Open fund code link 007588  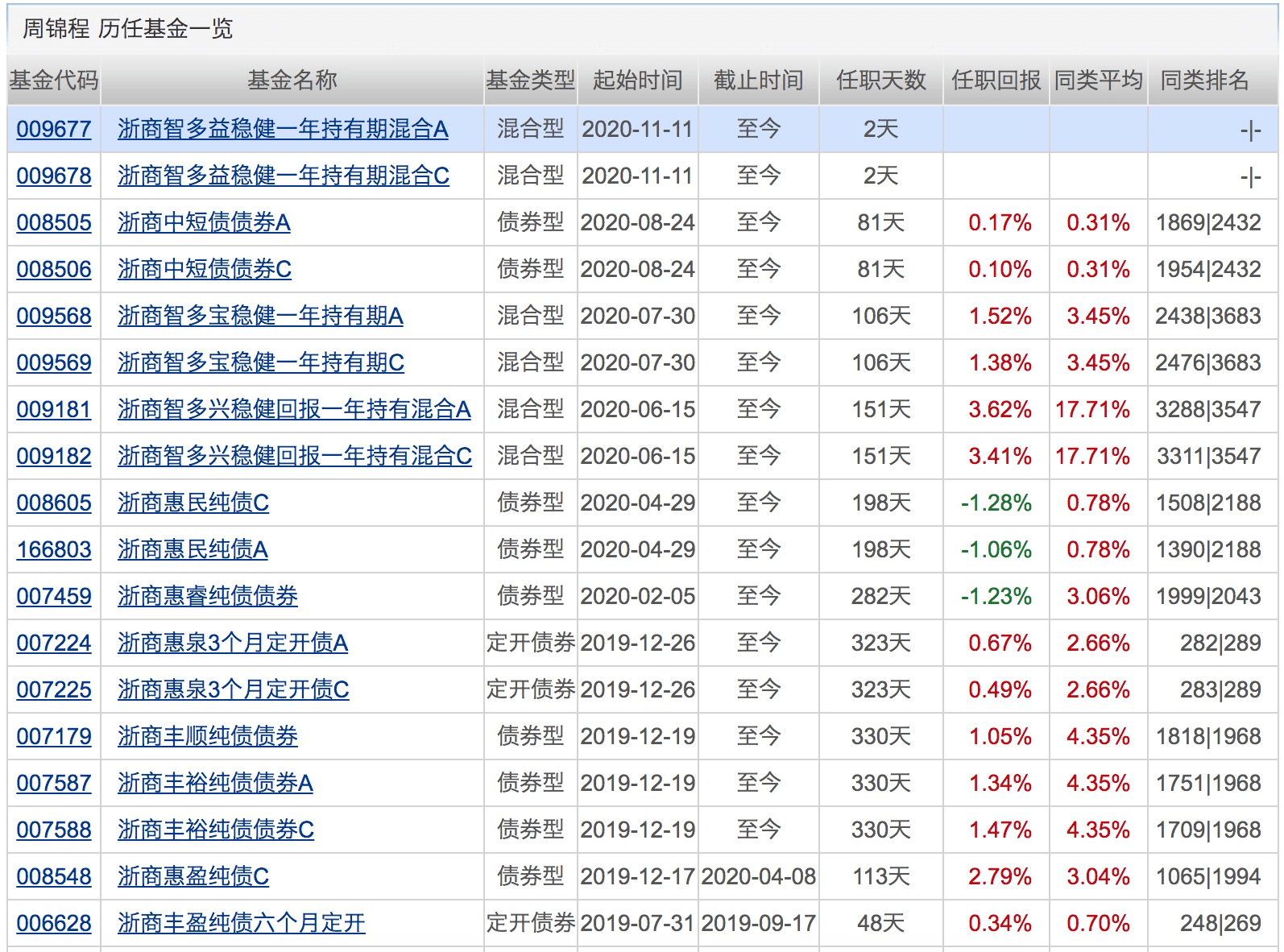54,830
